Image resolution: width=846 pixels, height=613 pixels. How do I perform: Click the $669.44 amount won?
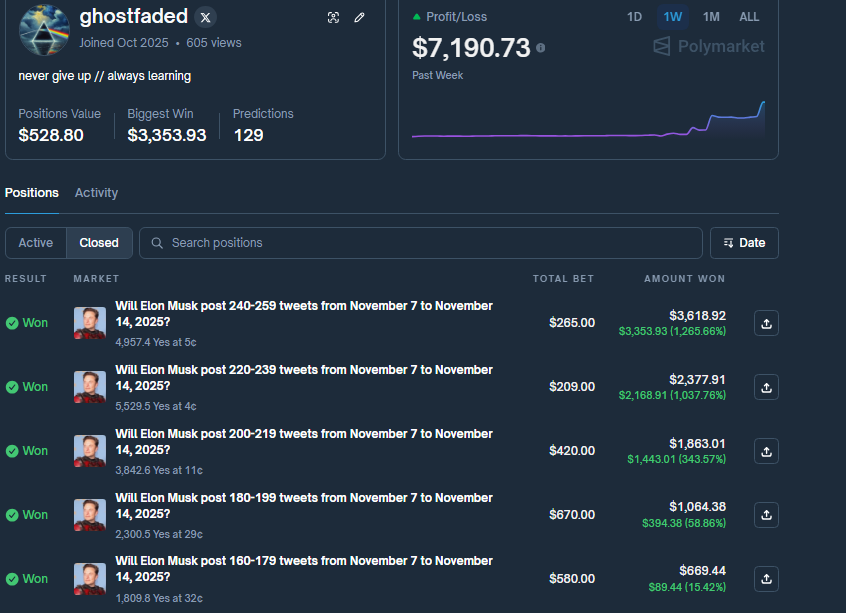[x=702, y=570]
